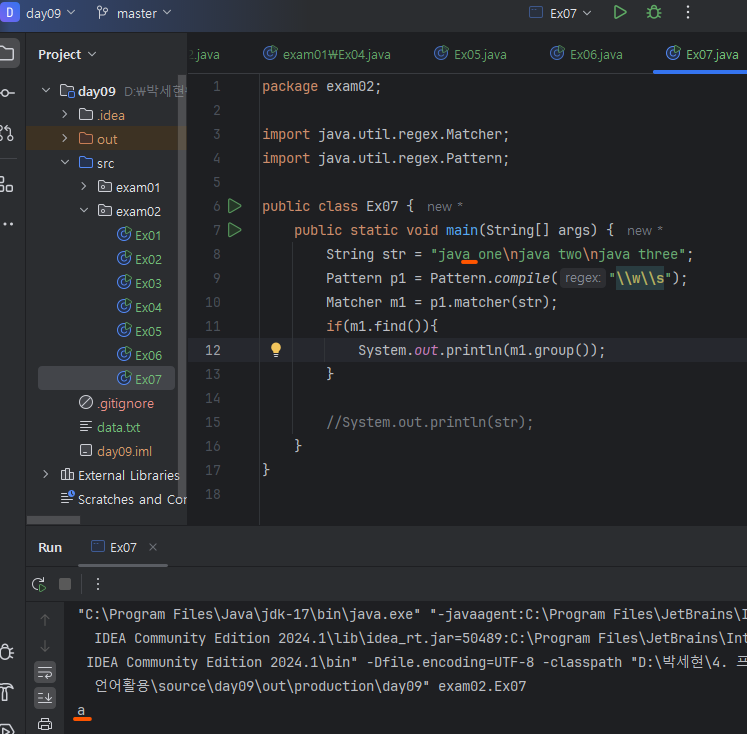Image resolution: width=747 pixels, height=734 pixels.
Task: Open data.txt in the project tree
Action: (x=118, y=427)
